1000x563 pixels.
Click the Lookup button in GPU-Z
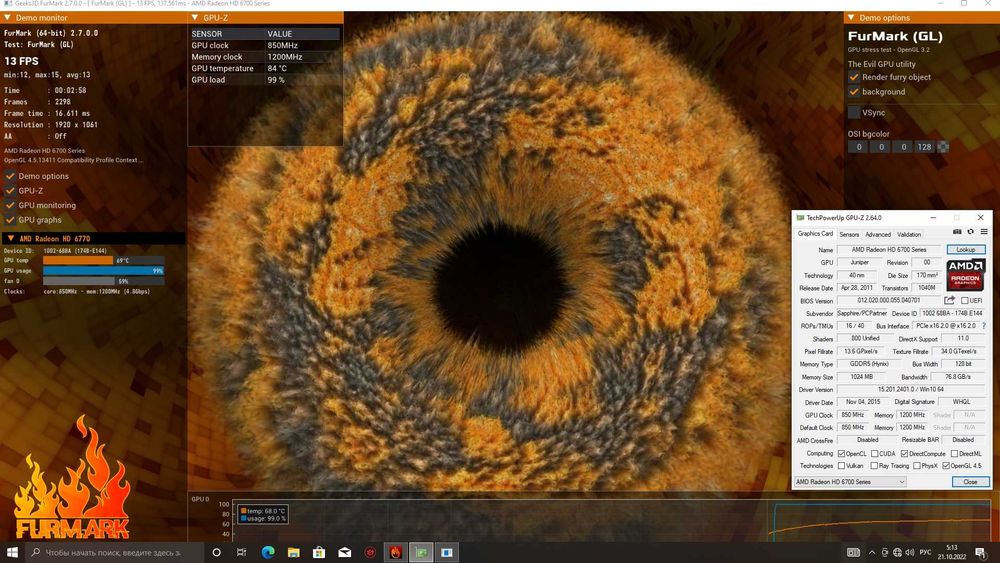point(966,249)
